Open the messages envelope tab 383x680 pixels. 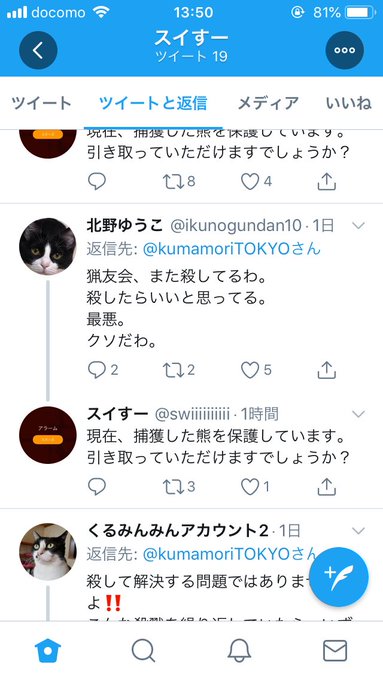335,651
